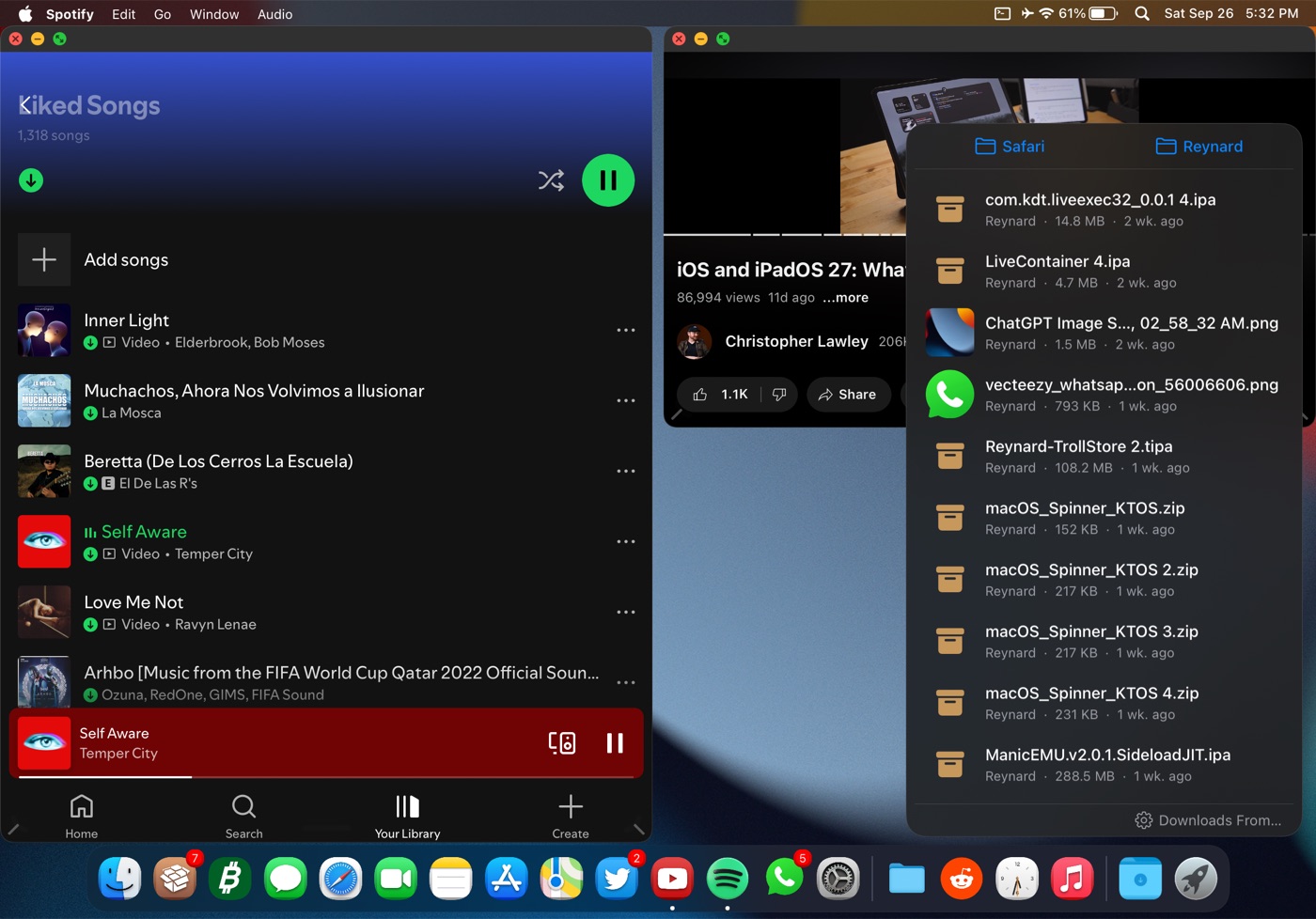Open Reddit from the Dock
The image size is (1316, 919).
[962, 879]
